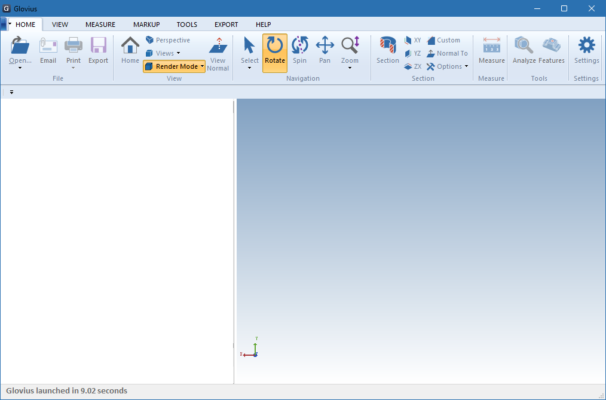The image size is (606, 400).
Task: Expand the Zoom dropdown arrow
Action: pyautogui.click(x=350, y=68)
